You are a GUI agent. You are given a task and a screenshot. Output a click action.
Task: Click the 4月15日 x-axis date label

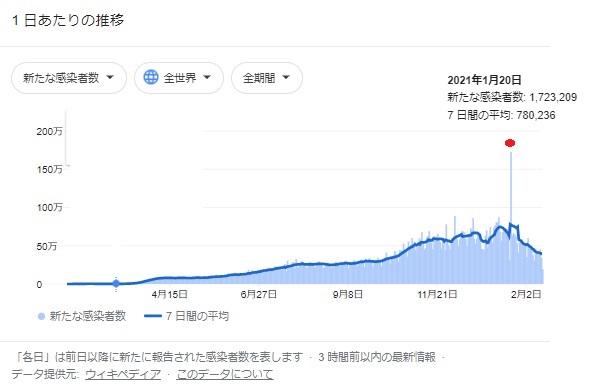click(169, 294)
